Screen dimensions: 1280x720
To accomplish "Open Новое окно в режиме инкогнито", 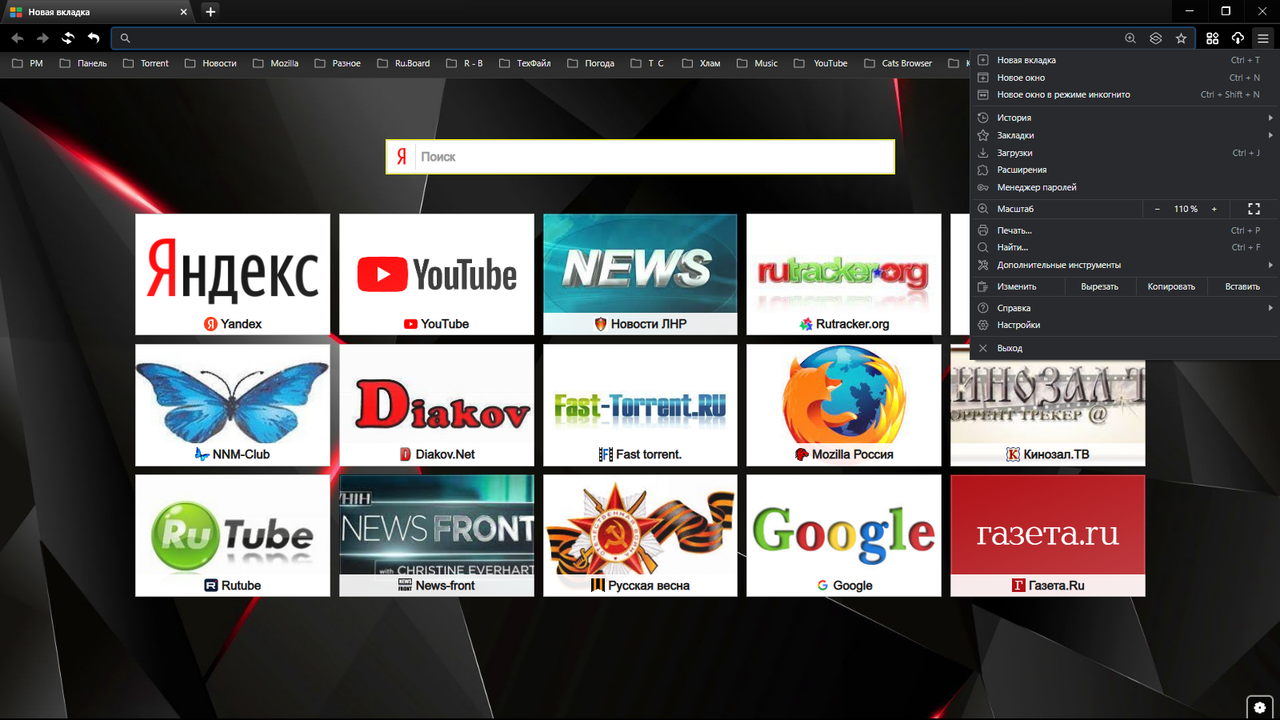I will [1125, 94].
